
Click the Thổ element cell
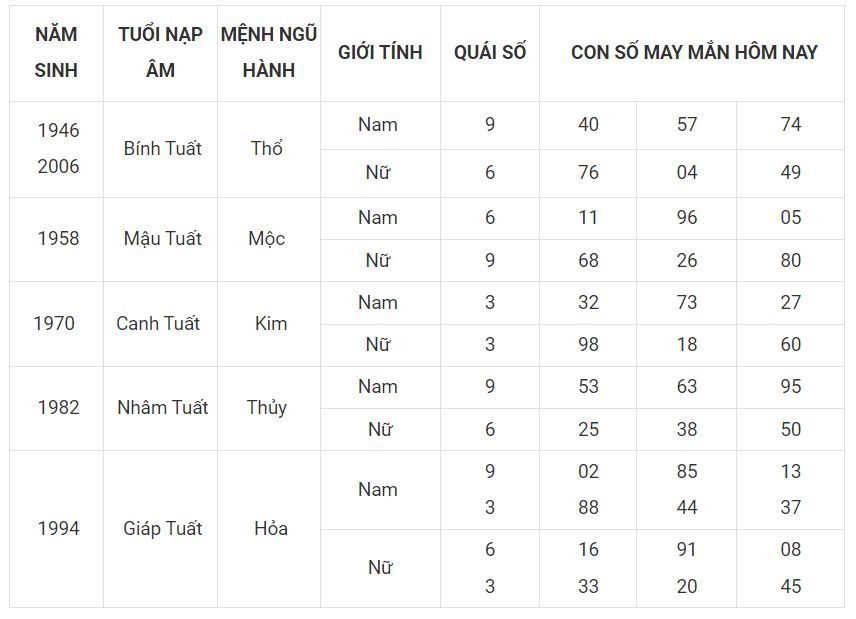[267, 148]
